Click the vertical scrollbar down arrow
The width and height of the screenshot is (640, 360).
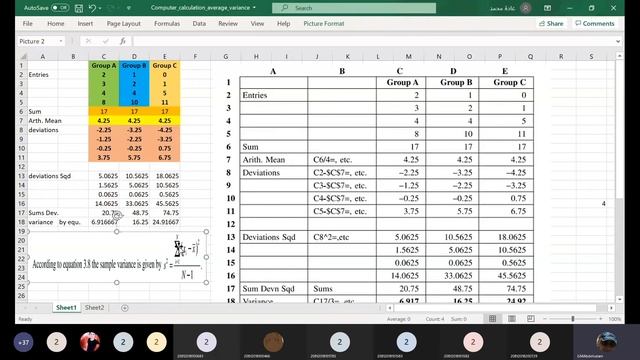click(620, 299)
